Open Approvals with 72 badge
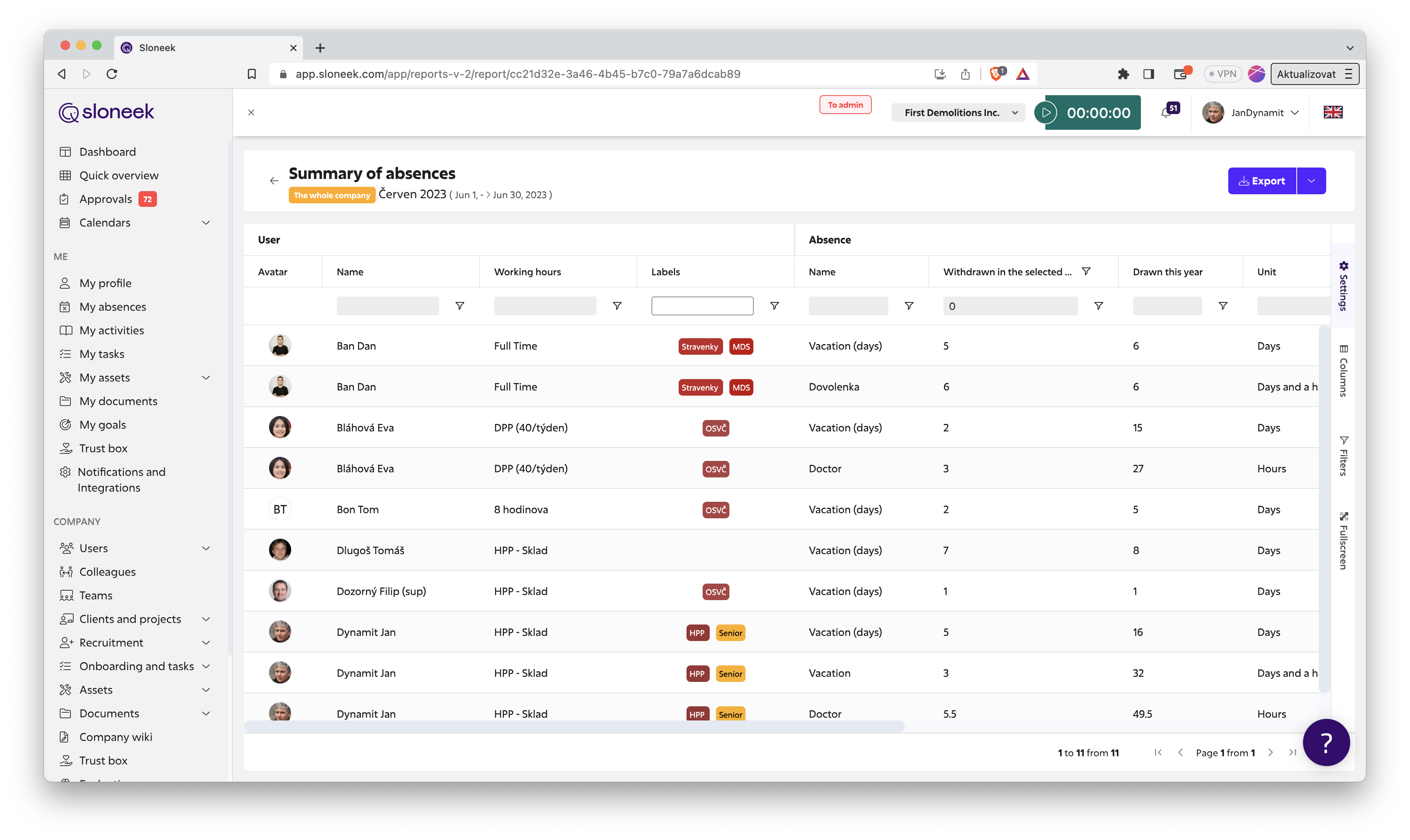This screenshot has height=840, width=1410. [107, 199]
